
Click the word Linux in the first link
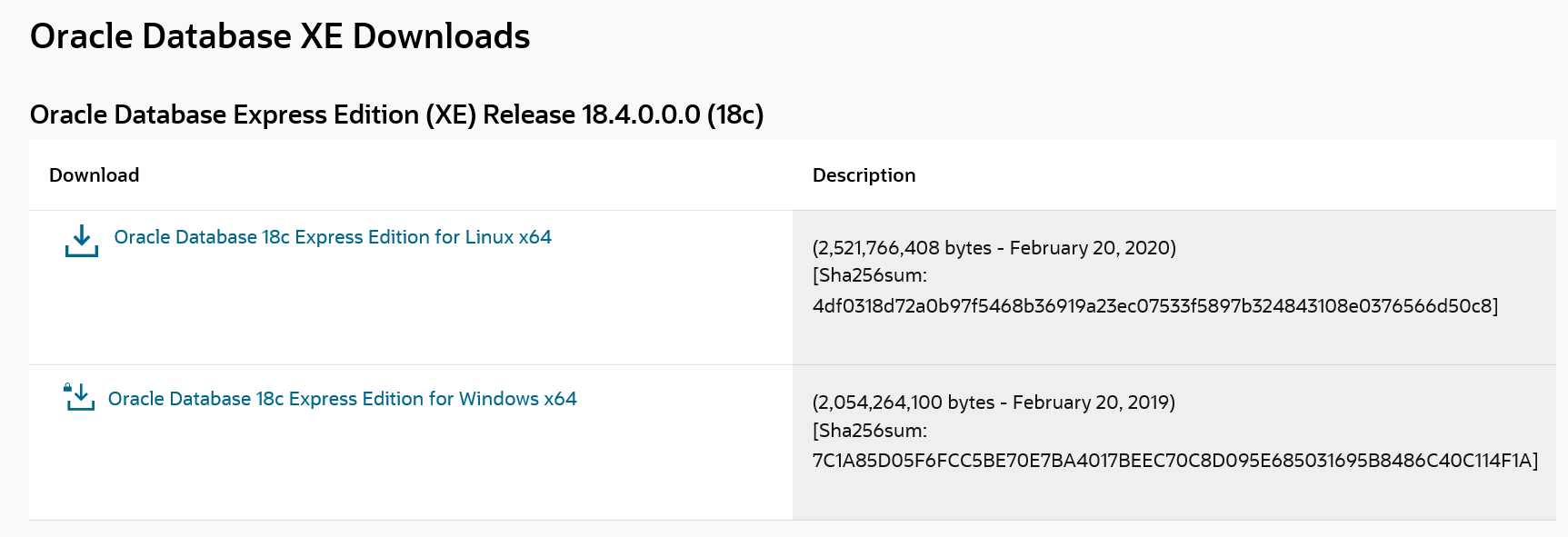click(x=489, y=237)
